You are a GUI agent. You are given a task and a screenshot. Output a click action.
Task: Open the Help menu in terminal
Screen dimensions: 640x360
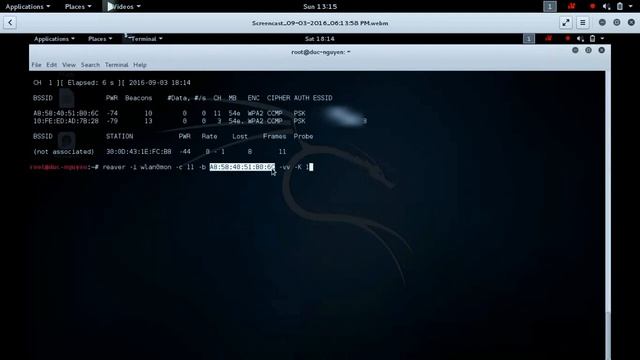140,65
